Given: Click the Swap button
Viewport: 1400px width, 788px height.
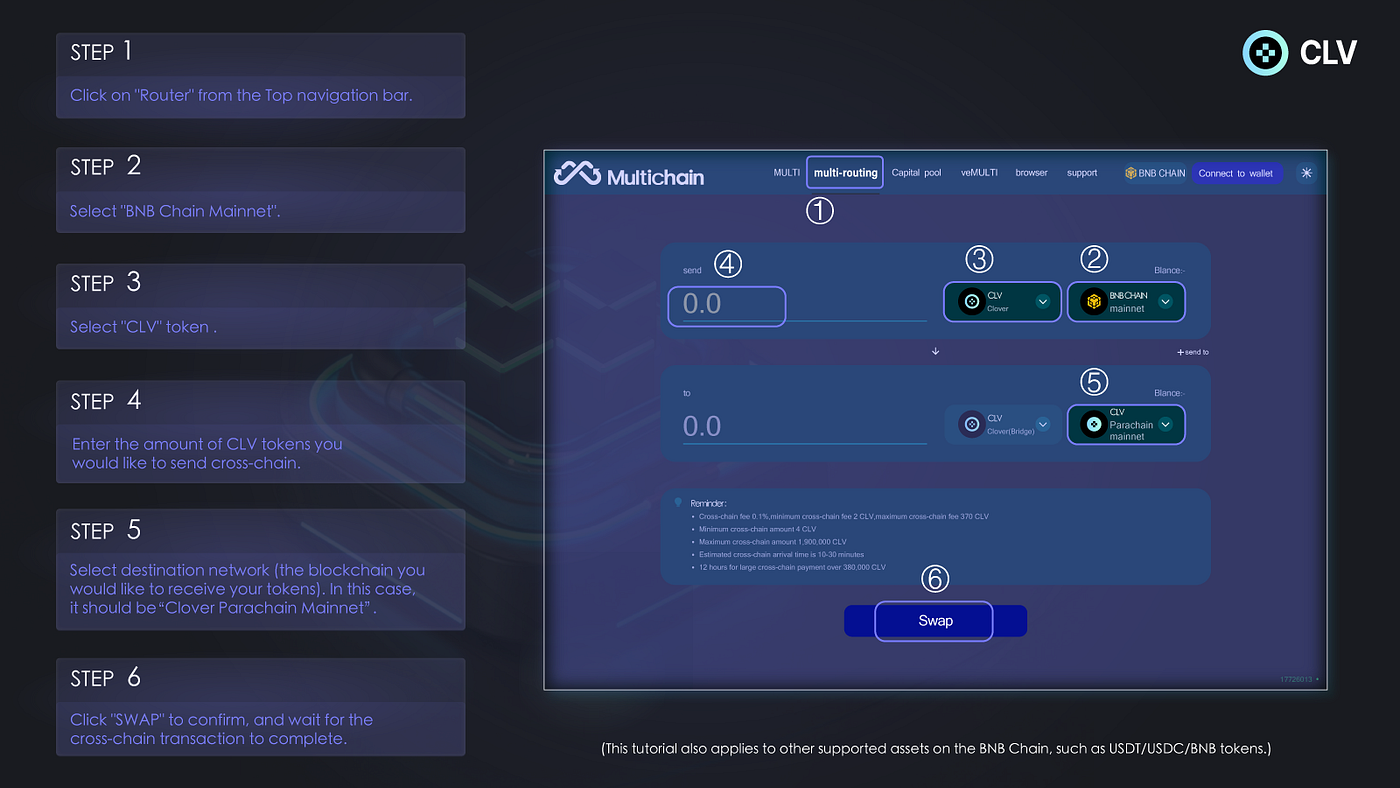Looking at the screenshot, I should coord(935,621).
